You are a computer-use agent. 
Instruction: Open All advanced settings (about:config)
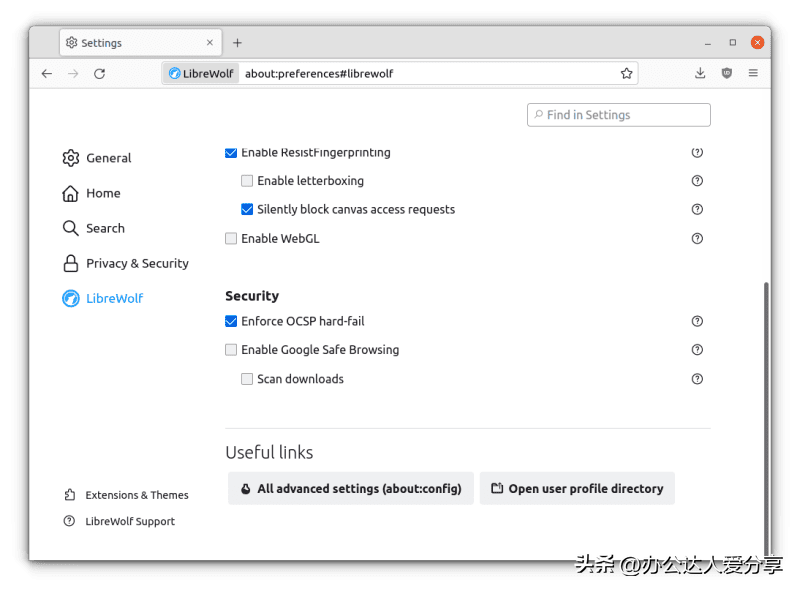(350, 489)
